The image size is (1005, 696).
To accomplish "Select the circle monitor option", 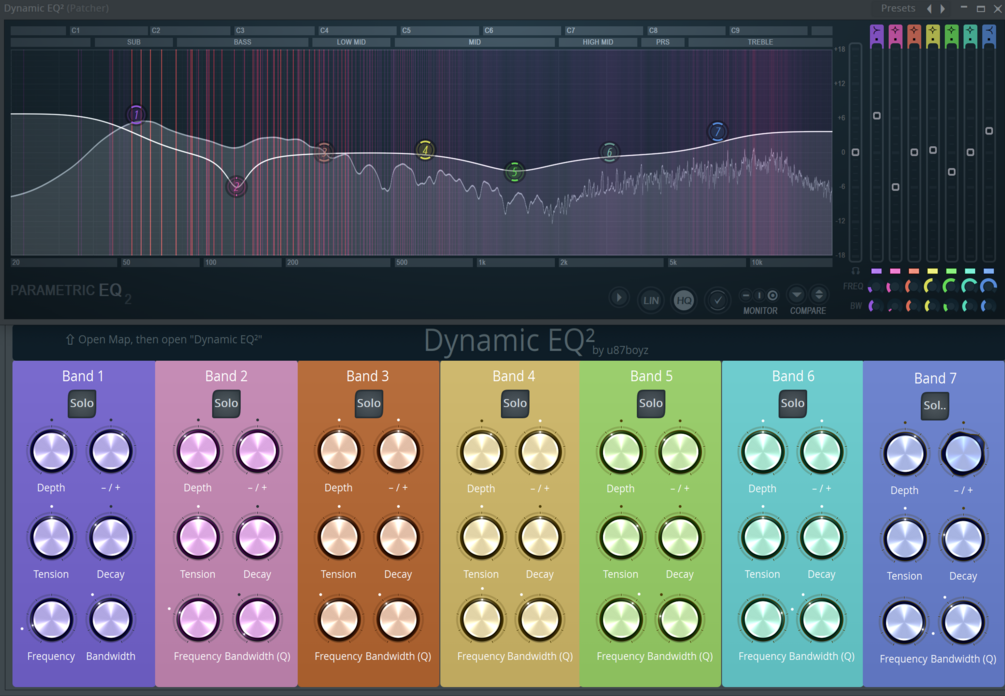I will click(773, 295).
